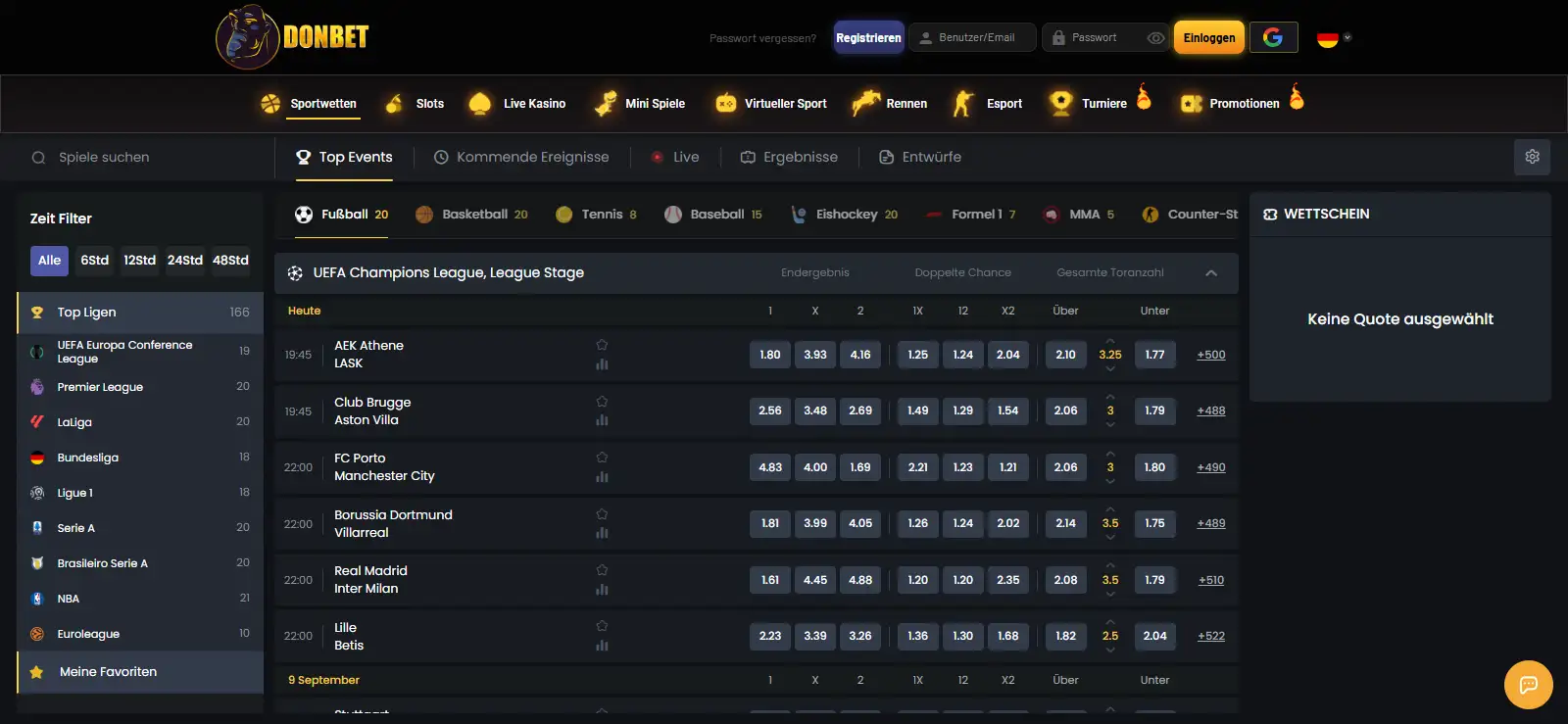Select the Basketball sport tab
1568x724 pixels.
click(x=471, y=215)
